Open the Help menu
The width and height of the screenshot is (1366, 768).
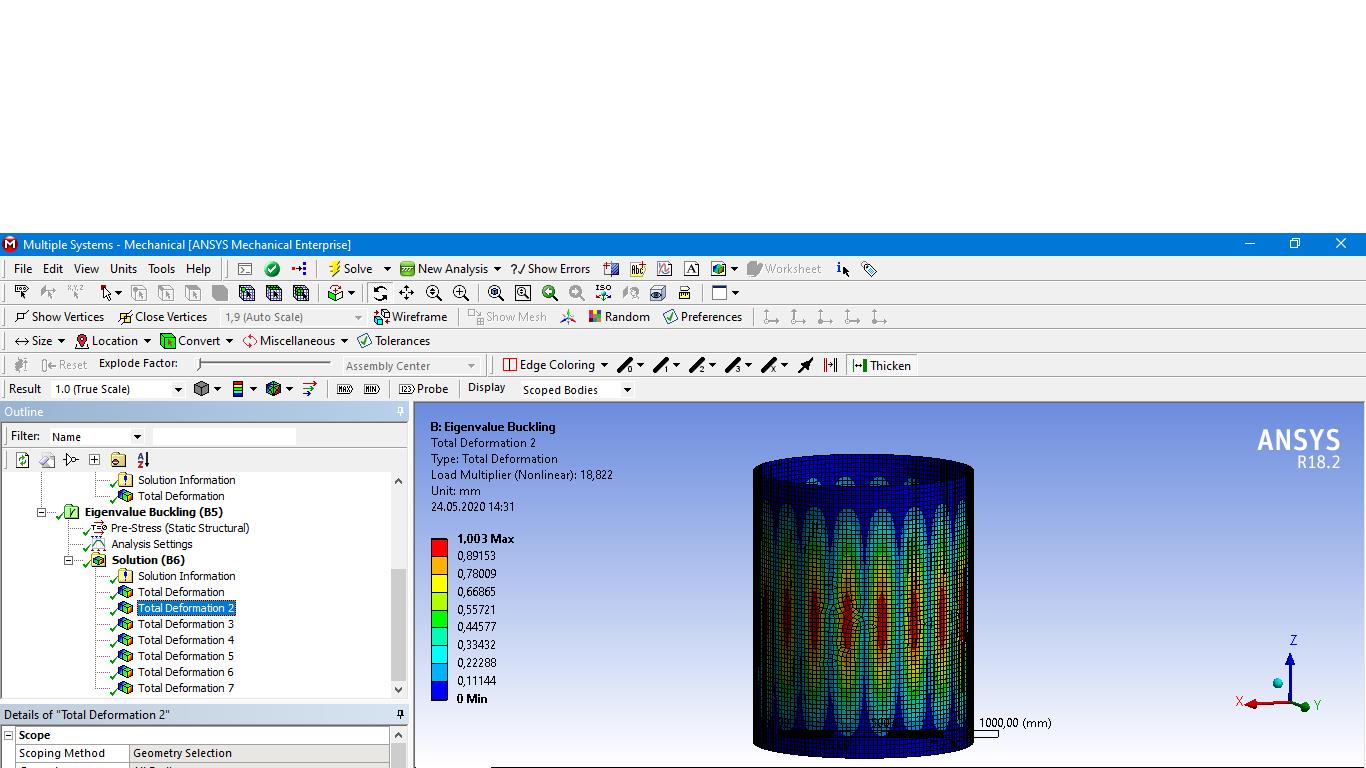coord(198,269)
